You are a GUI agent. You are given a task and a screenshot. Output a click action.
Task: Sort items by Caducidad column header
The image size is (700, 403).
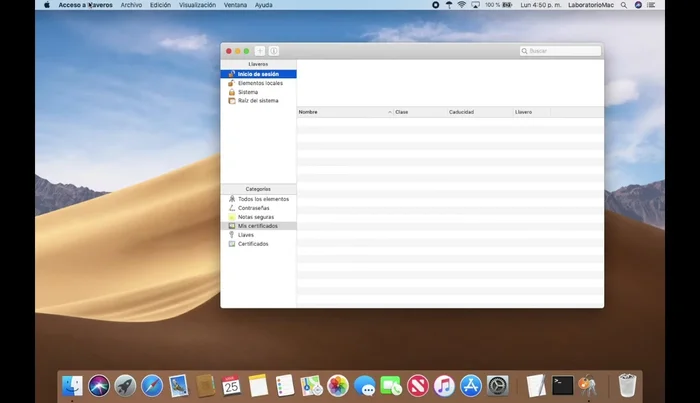click(x=478, y=112)
